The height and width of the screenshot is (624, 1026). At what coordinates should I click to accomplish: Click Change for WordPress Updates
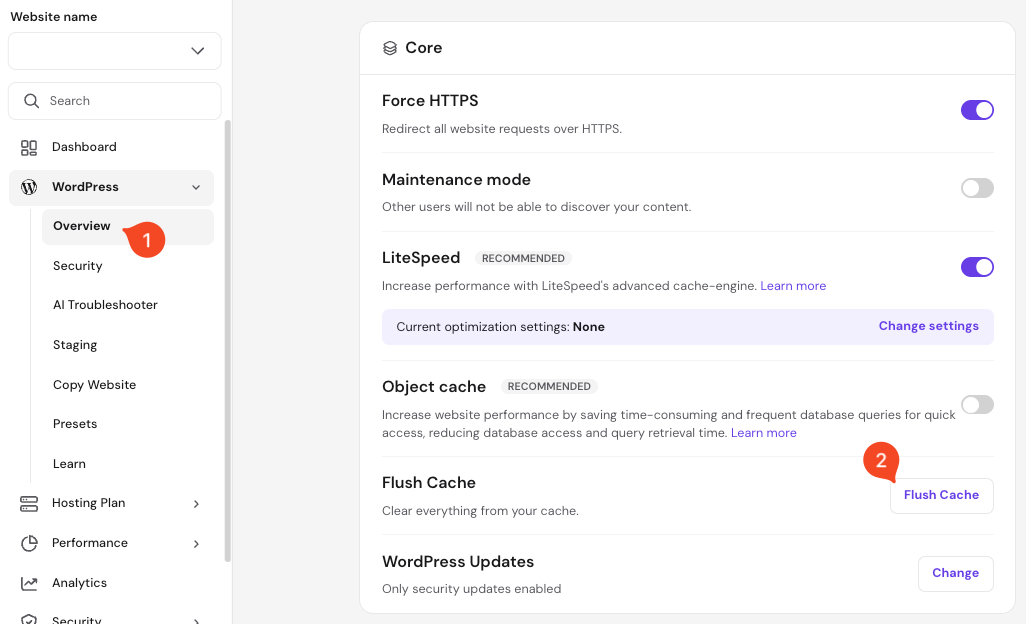pos(955,574)
